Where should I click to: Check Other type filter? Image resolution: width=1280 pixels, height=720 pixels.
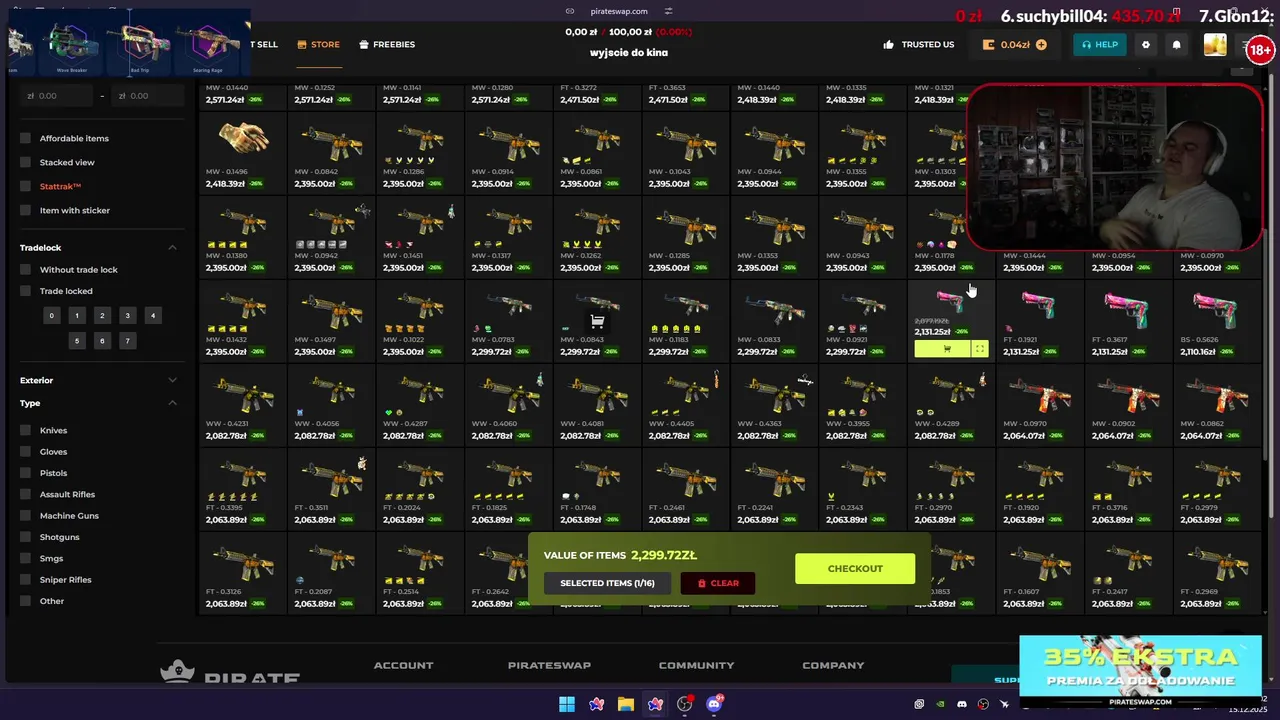26,601
